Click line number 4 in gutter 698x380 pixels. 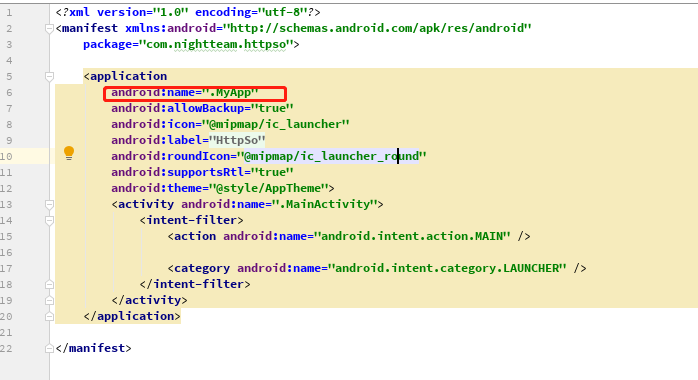pos(9,61)
